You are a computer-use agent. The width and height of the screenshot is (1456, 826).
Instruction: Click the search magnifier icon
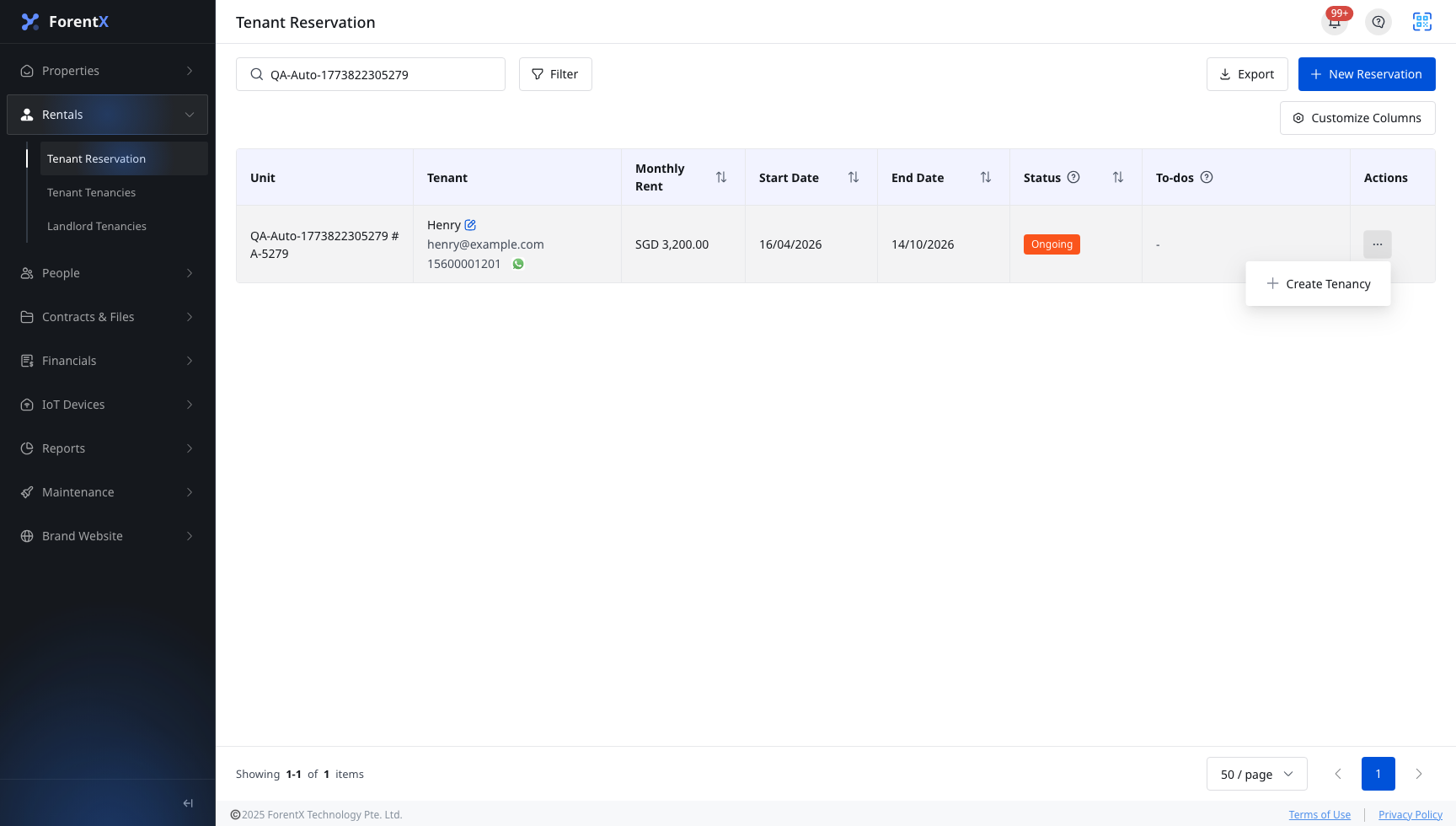coord(257,74)
